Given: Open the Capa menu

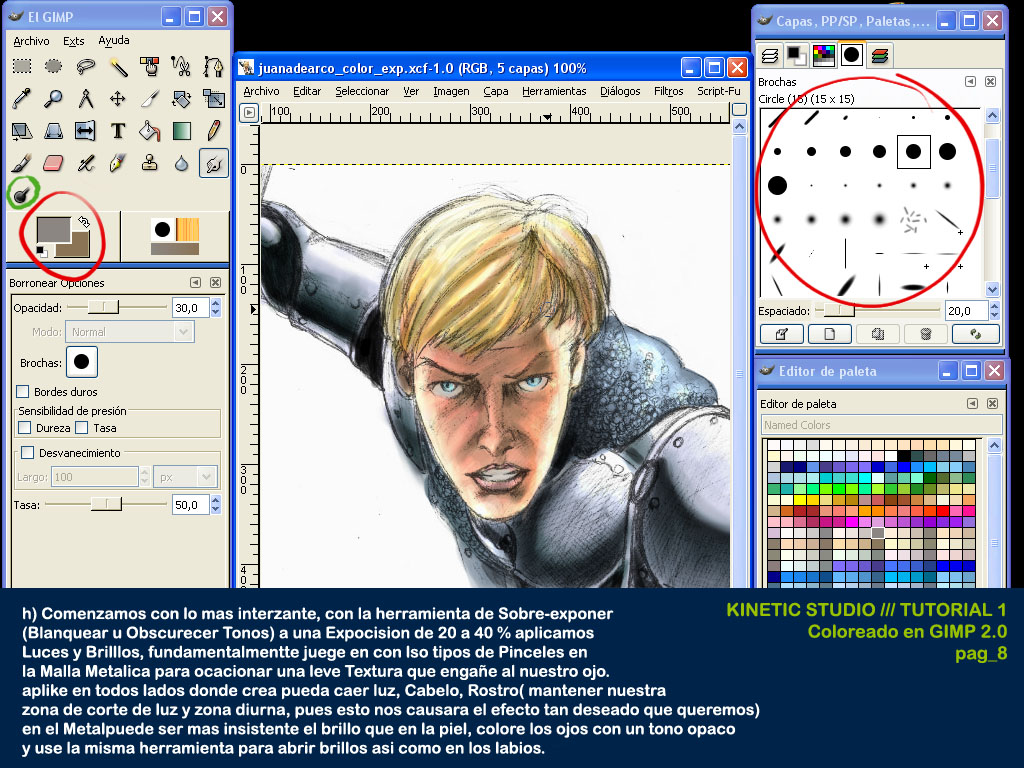Looking at the screenshot, I should coord(496,91).
